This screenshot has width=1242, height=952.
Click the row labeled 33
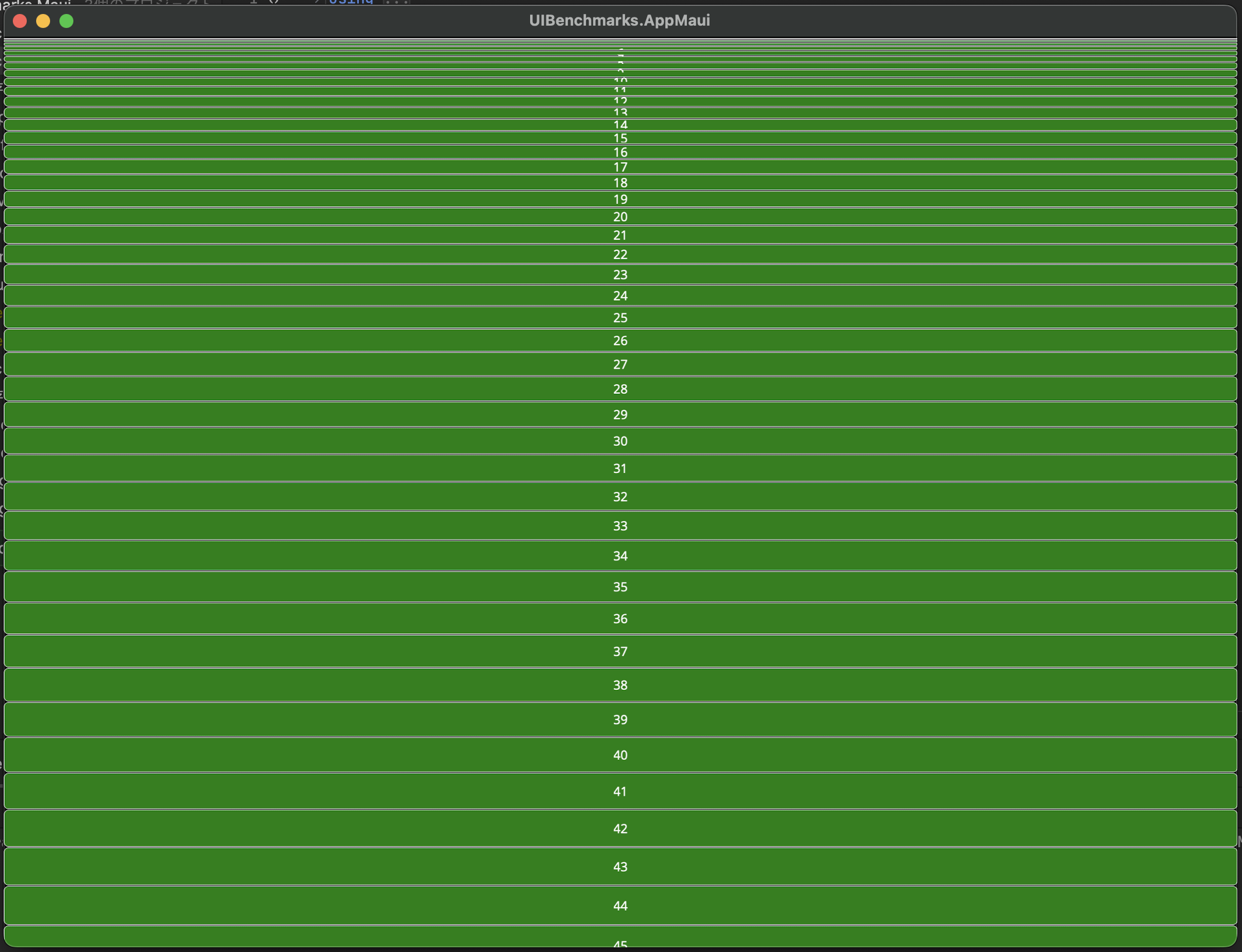point(620,525)
